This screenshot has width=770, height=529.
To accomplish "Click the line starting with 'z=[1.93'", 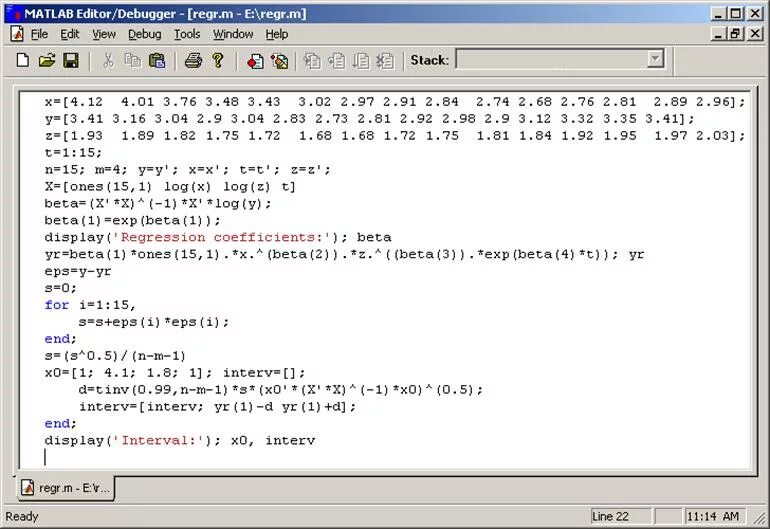I will coord(395,136).
